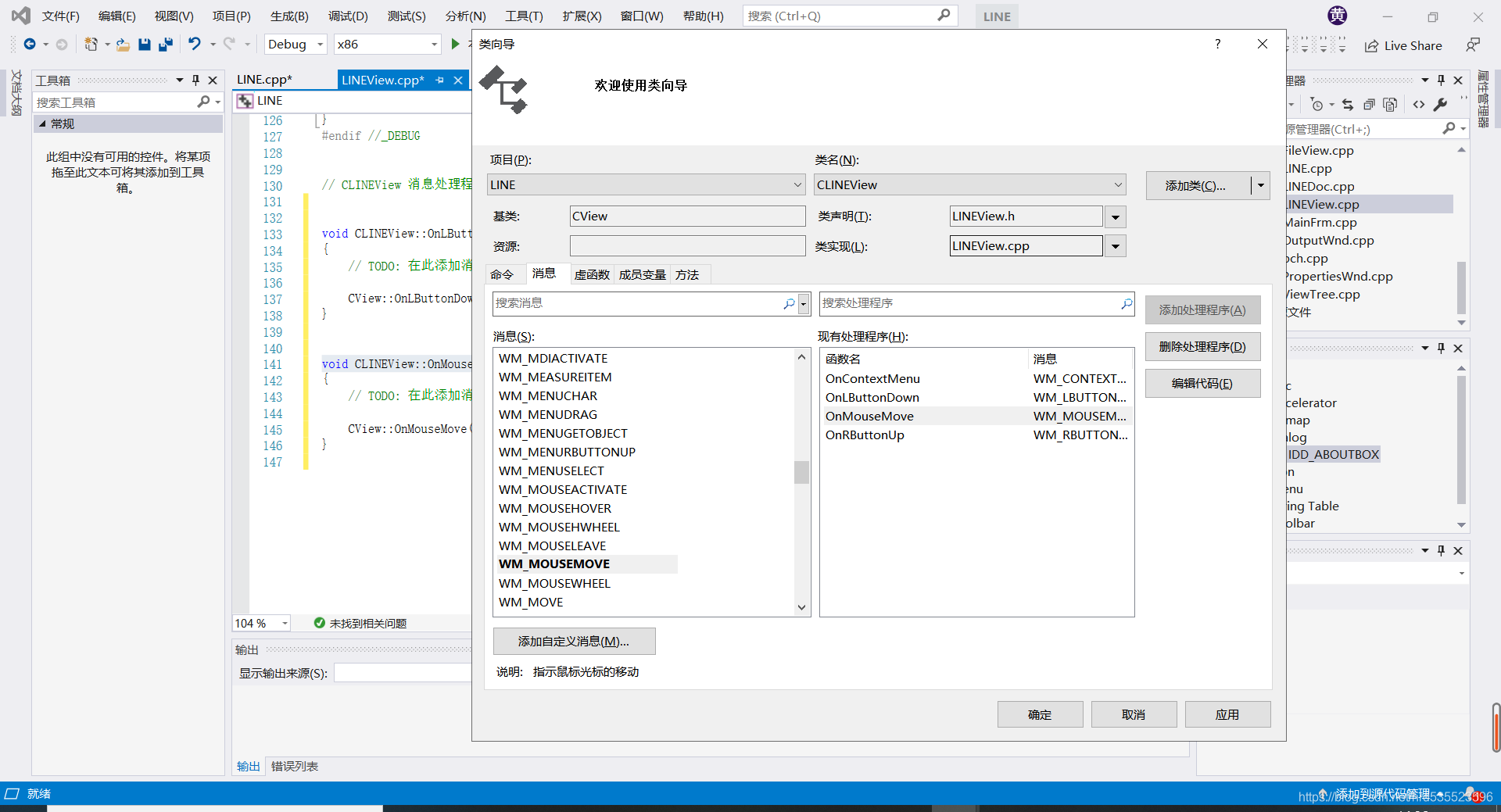Collapse the 常规 group in the toolbox
This screenshot has width=1501, height=812.
tap(42, 123)
